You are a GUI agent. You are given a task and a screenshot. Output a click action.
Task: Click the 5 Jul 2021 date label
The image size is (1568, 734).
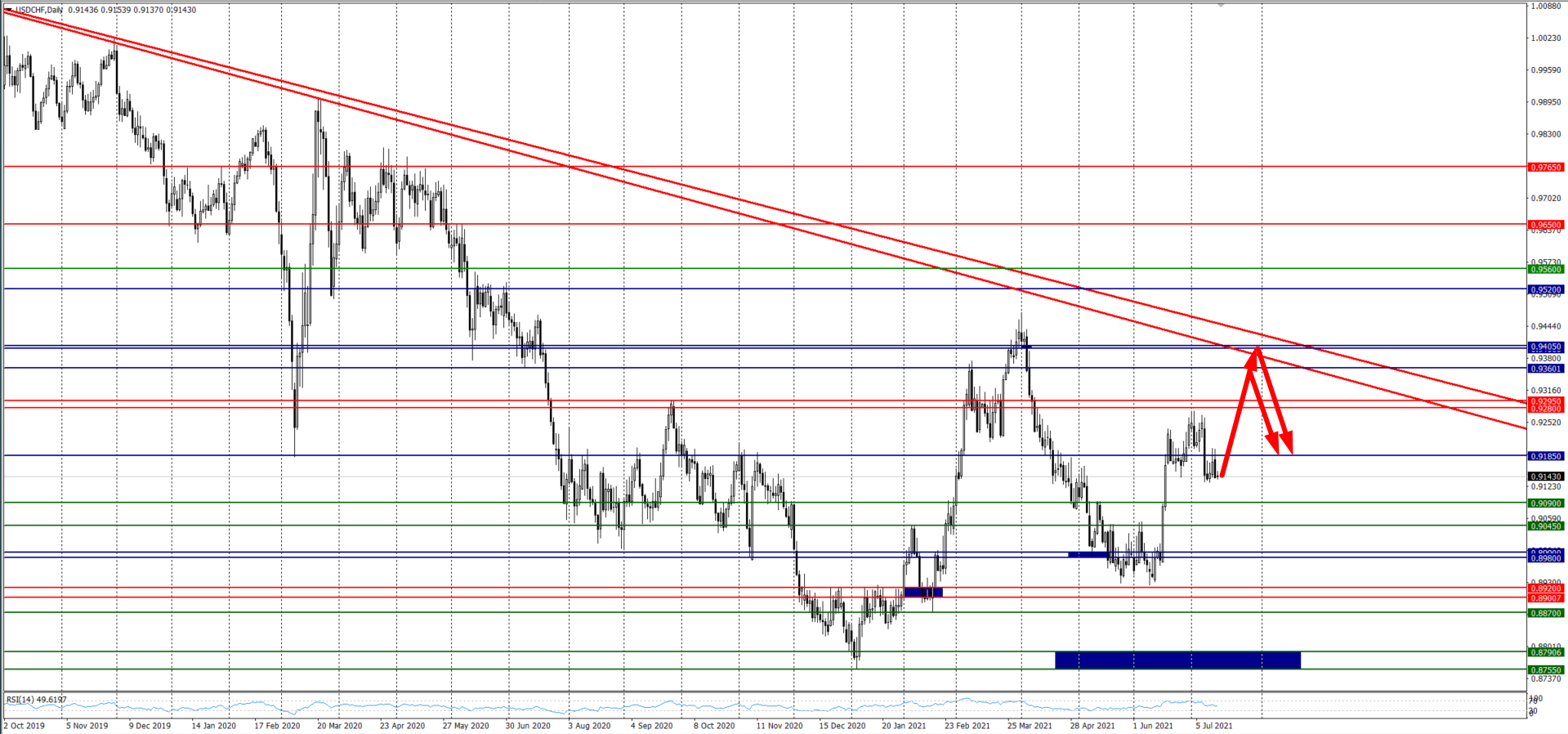coord(1214,725)
